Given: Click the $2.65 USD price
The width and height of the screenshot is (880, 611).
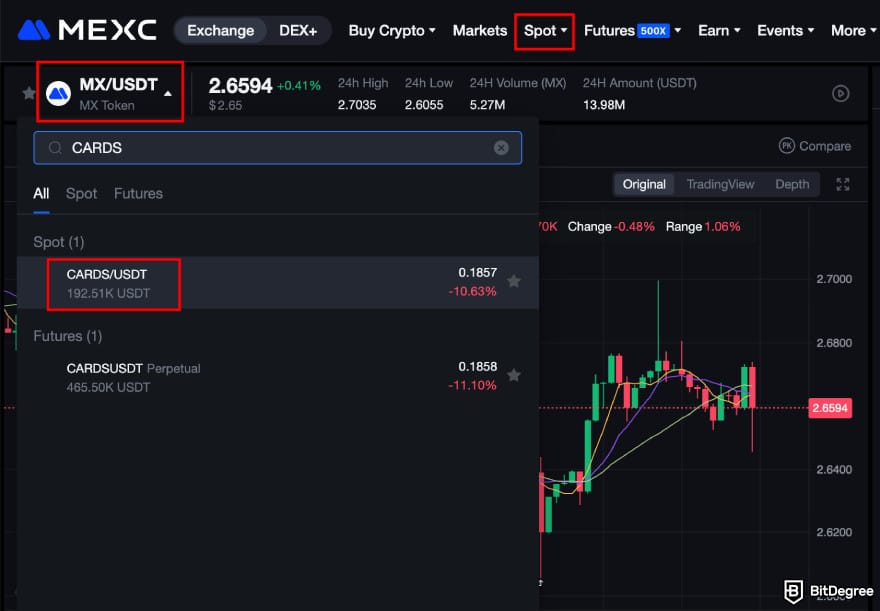Looking at the screenshot, I should (x=225, y=105).
